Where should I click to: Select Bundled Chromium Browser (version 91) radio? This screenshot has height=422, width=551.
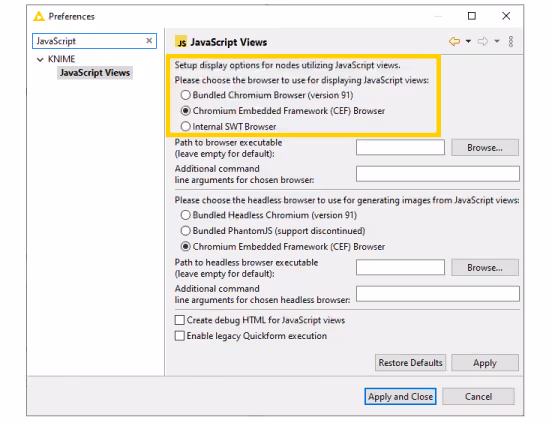[186, 95]
